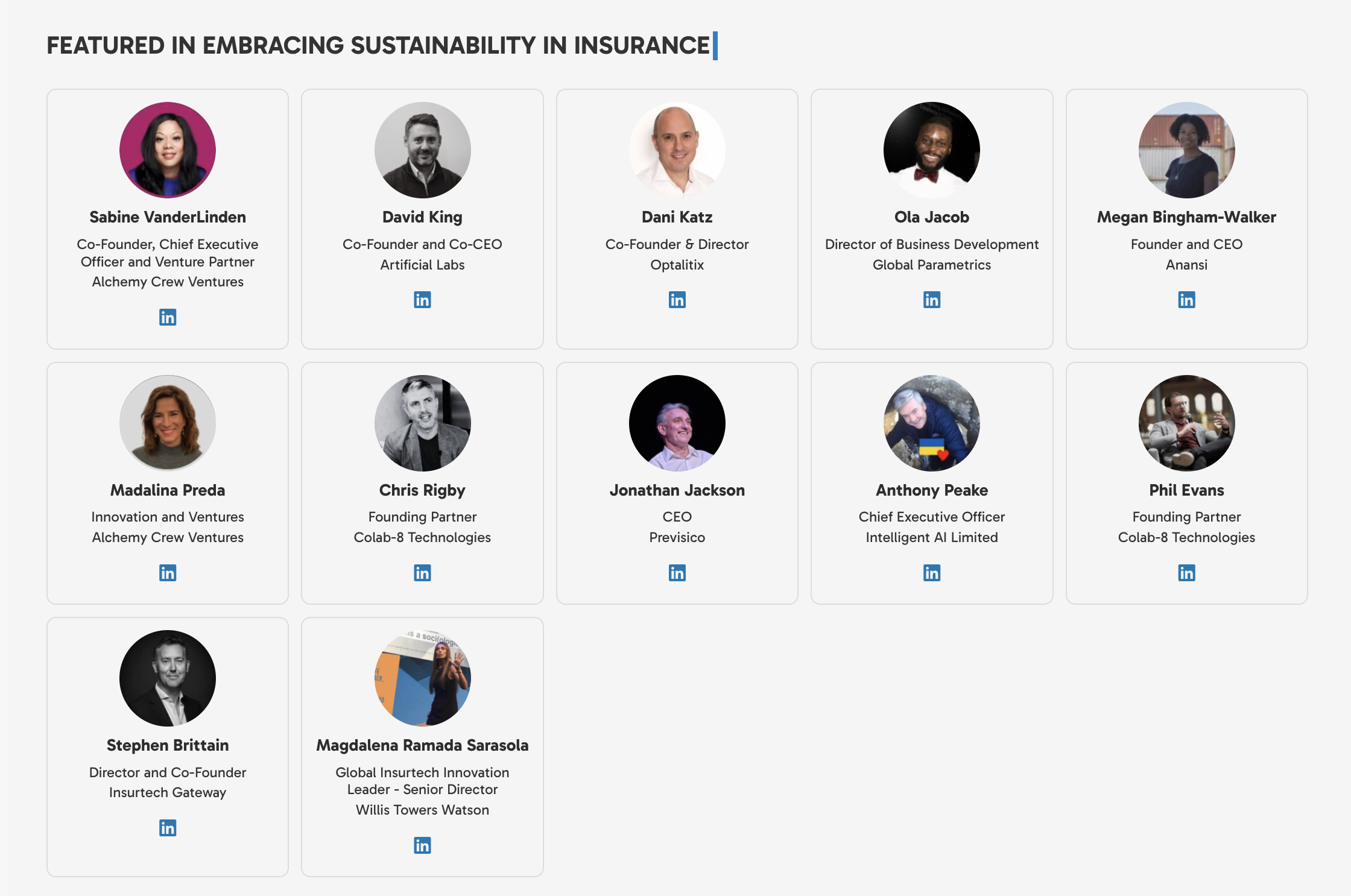Click Magdalena Ramada Sarasola's photo thumbnail
Screen dimensions: 1351x896
422,678
